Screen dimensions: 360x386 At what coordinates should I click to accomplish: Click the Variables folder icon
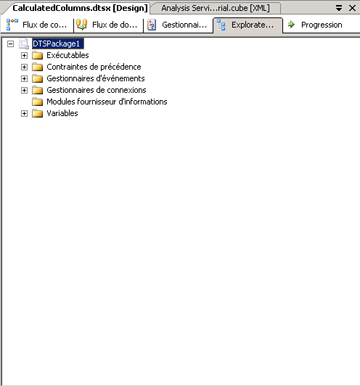37,113
